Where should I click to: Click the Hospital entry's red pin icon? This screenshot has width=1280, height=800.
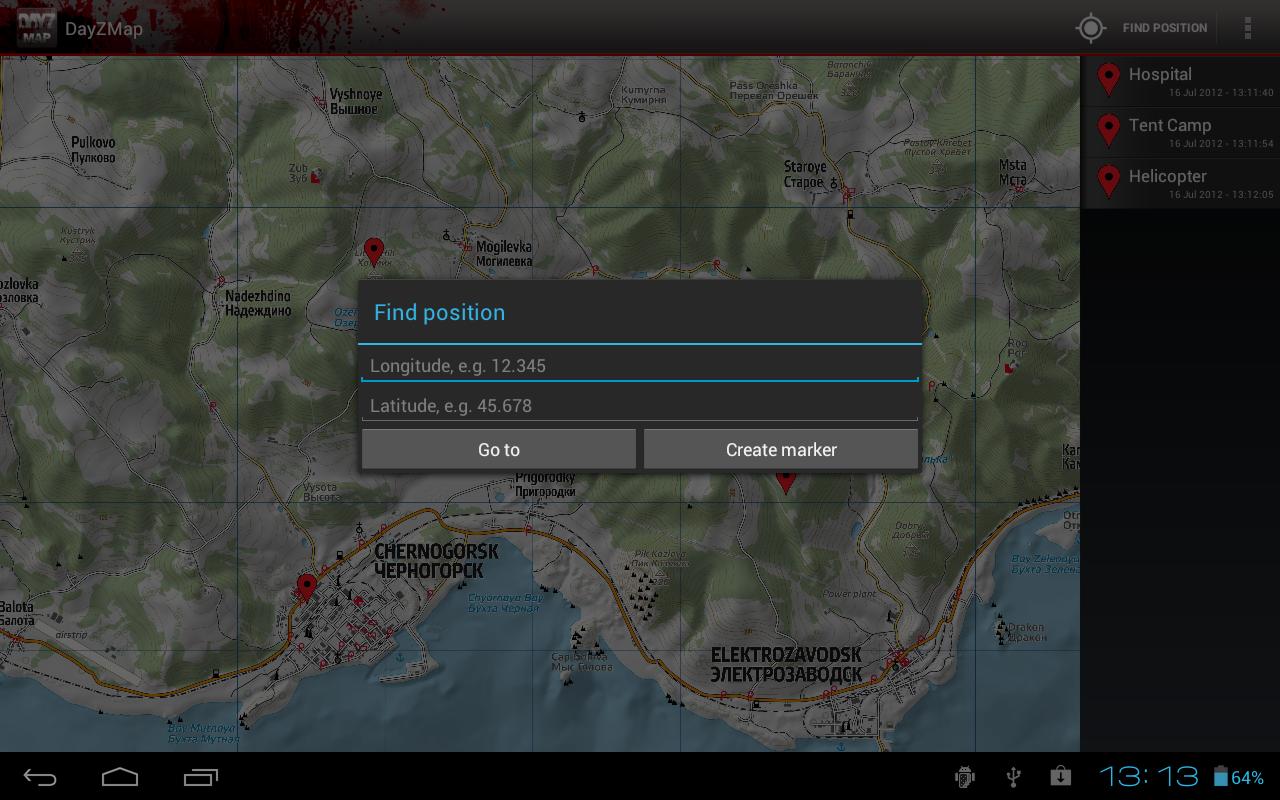click(1108, 80)
